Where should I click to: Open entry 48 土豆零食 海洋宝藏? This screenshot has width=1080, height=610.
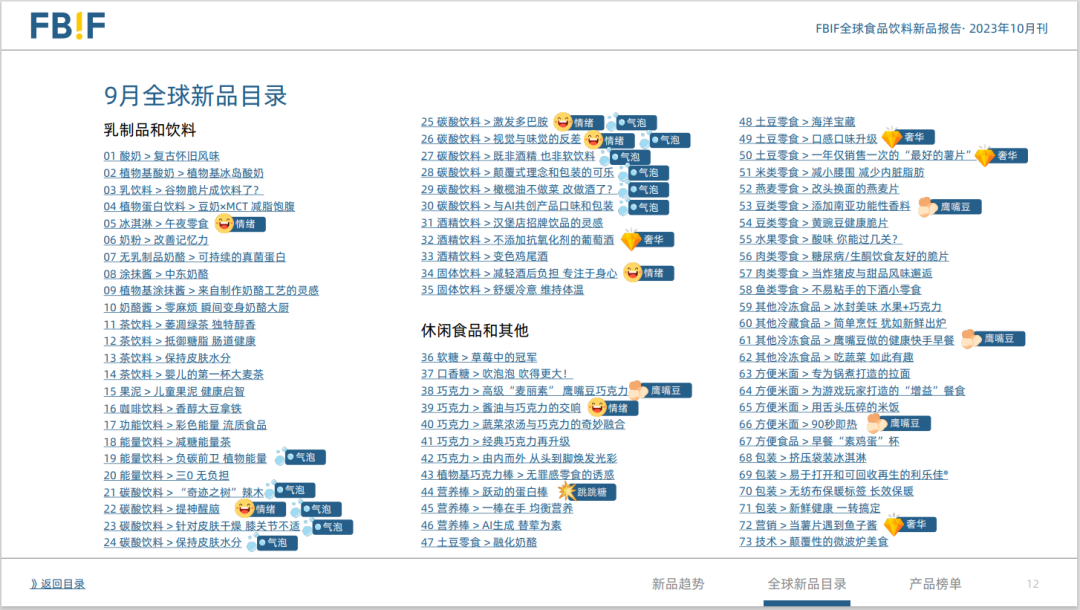point(796,122)
